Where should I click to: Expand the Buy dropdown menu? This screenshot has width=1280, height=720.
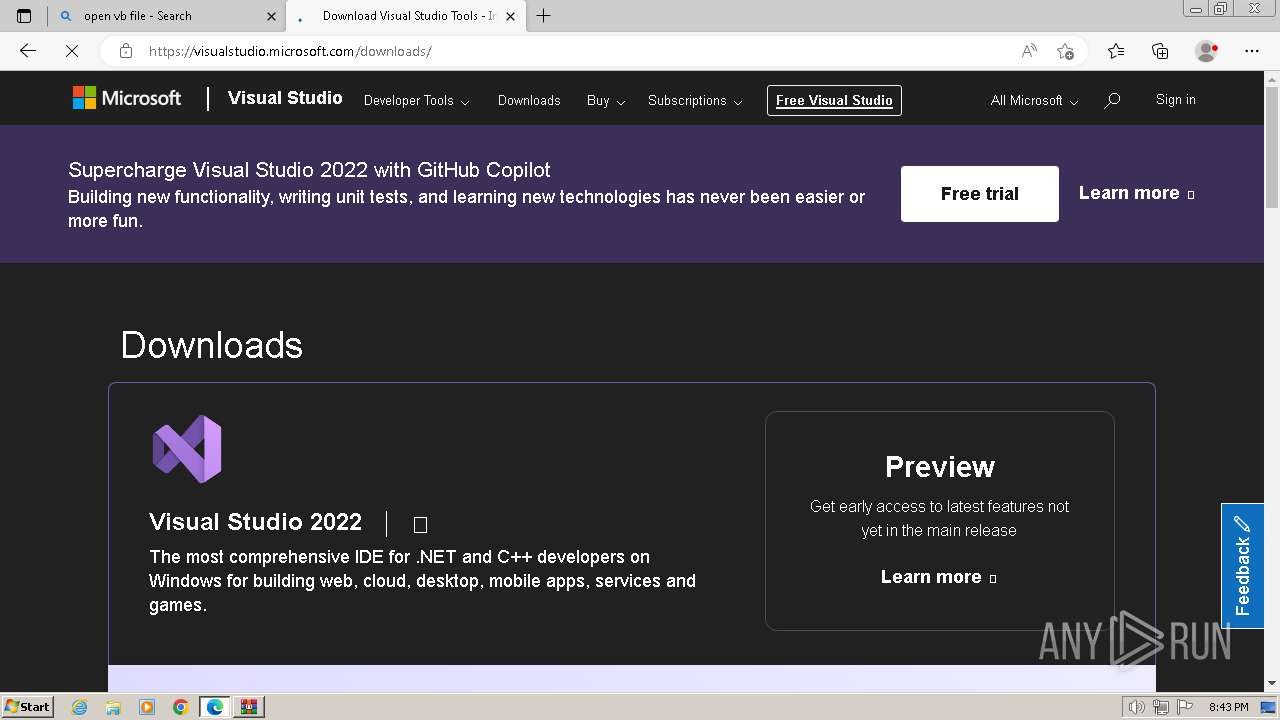(606, 101)
